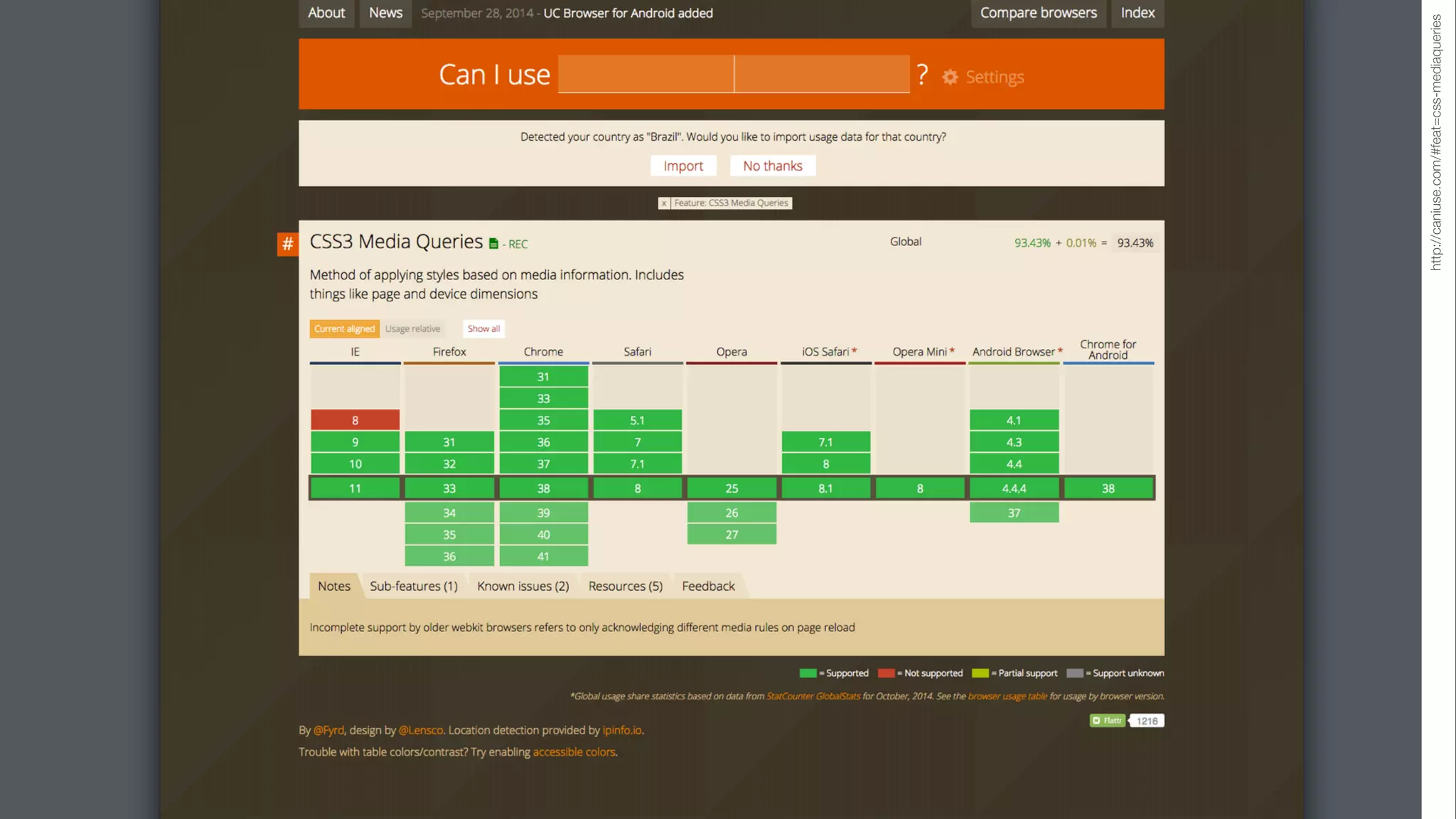Switch to Resources (5) tab
The image size is (1456, 819).
coord(626,586)
